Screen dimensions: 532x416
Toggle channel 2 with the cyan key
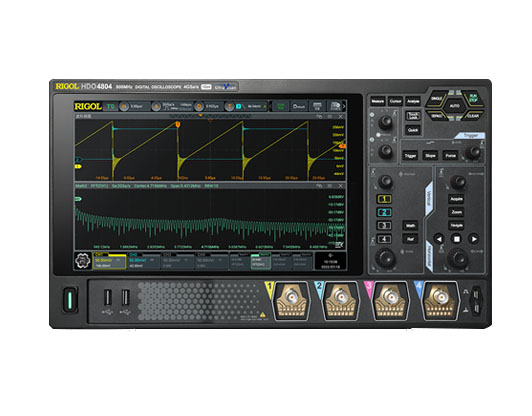click(x=384, y=212)
